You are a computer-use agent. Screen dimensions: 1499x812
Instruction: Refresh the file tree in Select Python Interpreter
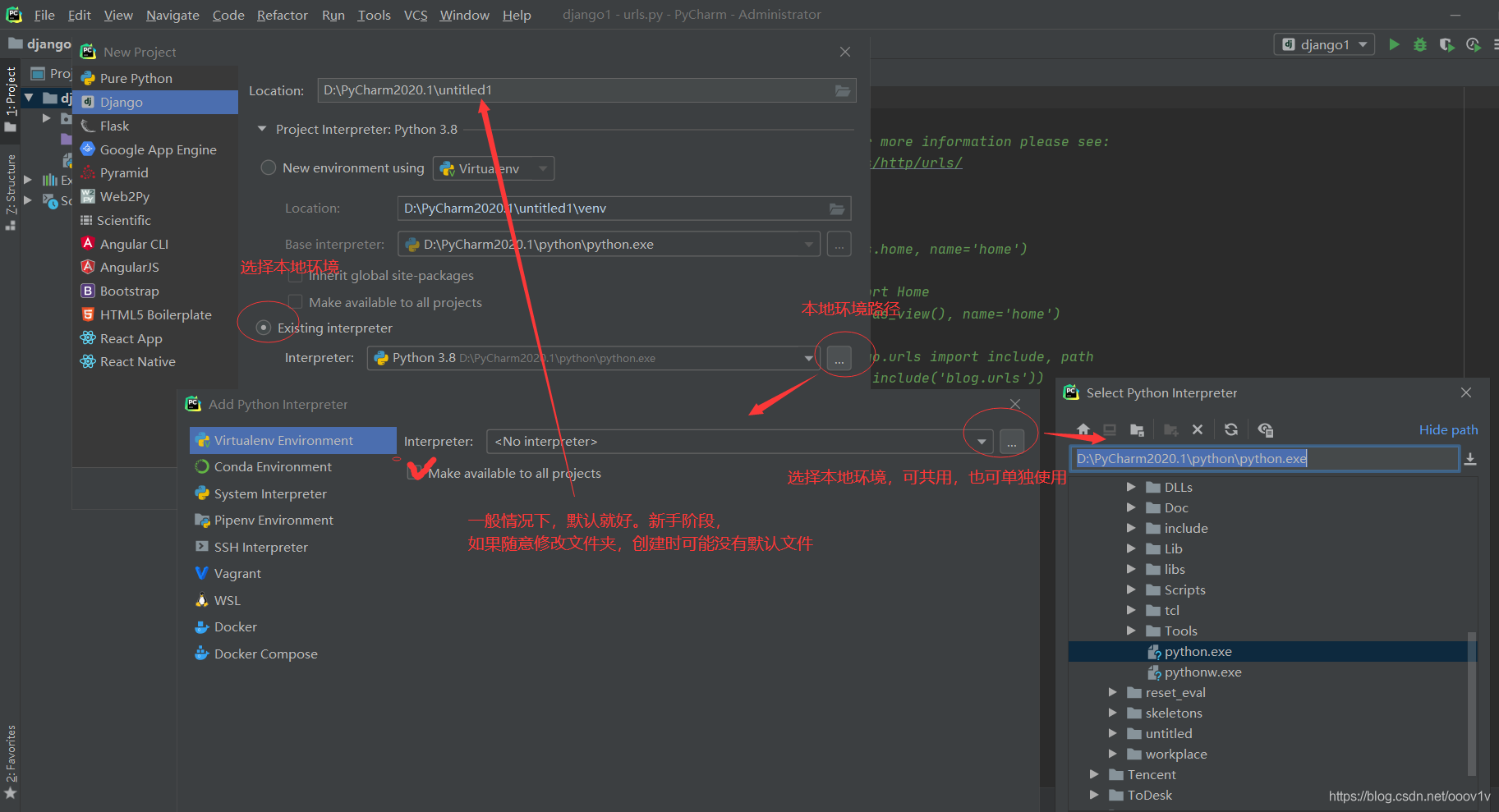1230,429
